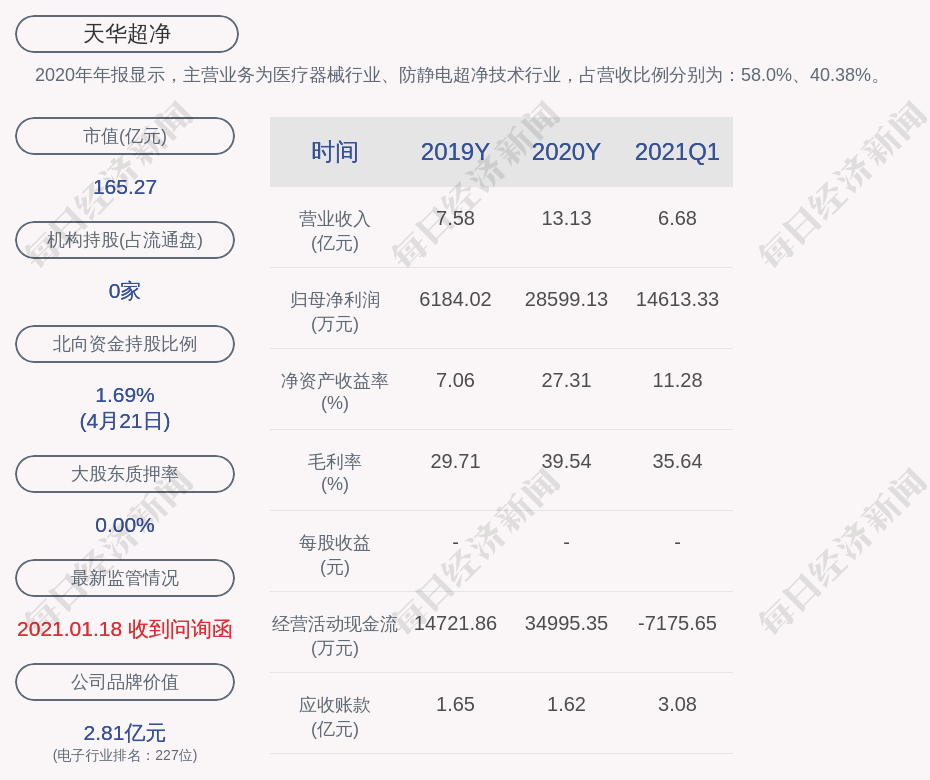930x780 pixels.
Task: Select cash flow value -7175.65
Action: click(x=677, y=623)
